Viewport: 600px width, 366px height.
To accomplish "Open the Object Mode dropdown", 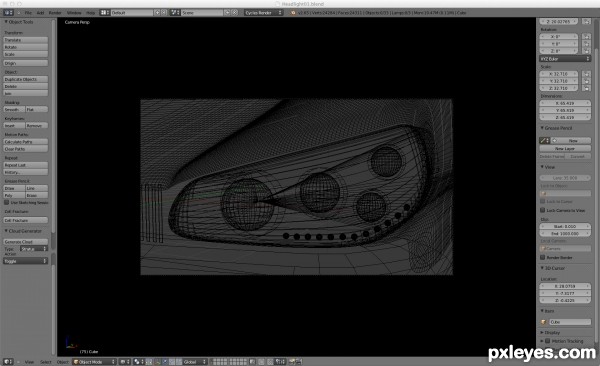I will point(94,361).
